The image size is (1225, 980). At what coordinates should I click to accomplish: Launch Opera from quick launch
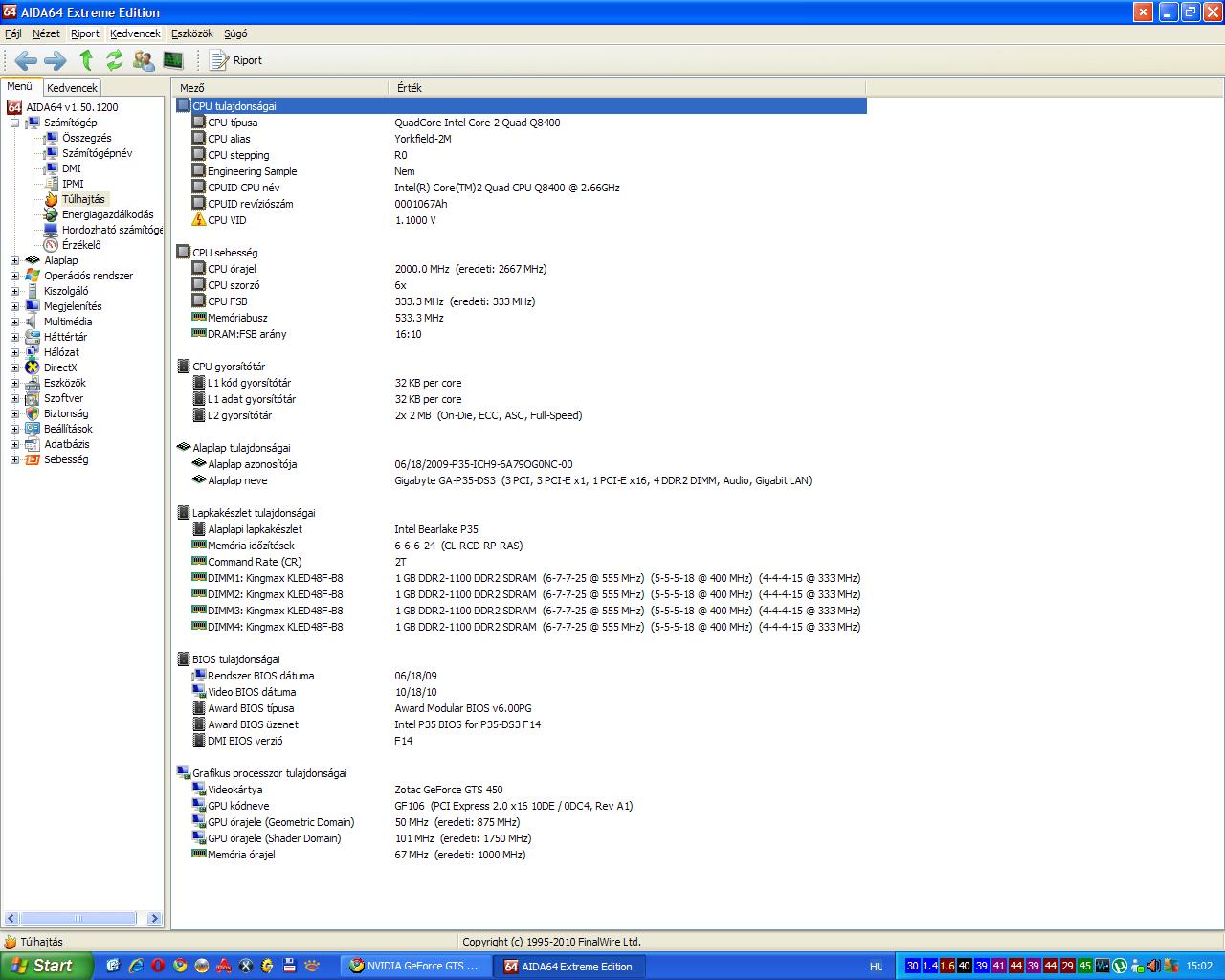[x=157, y=966]
